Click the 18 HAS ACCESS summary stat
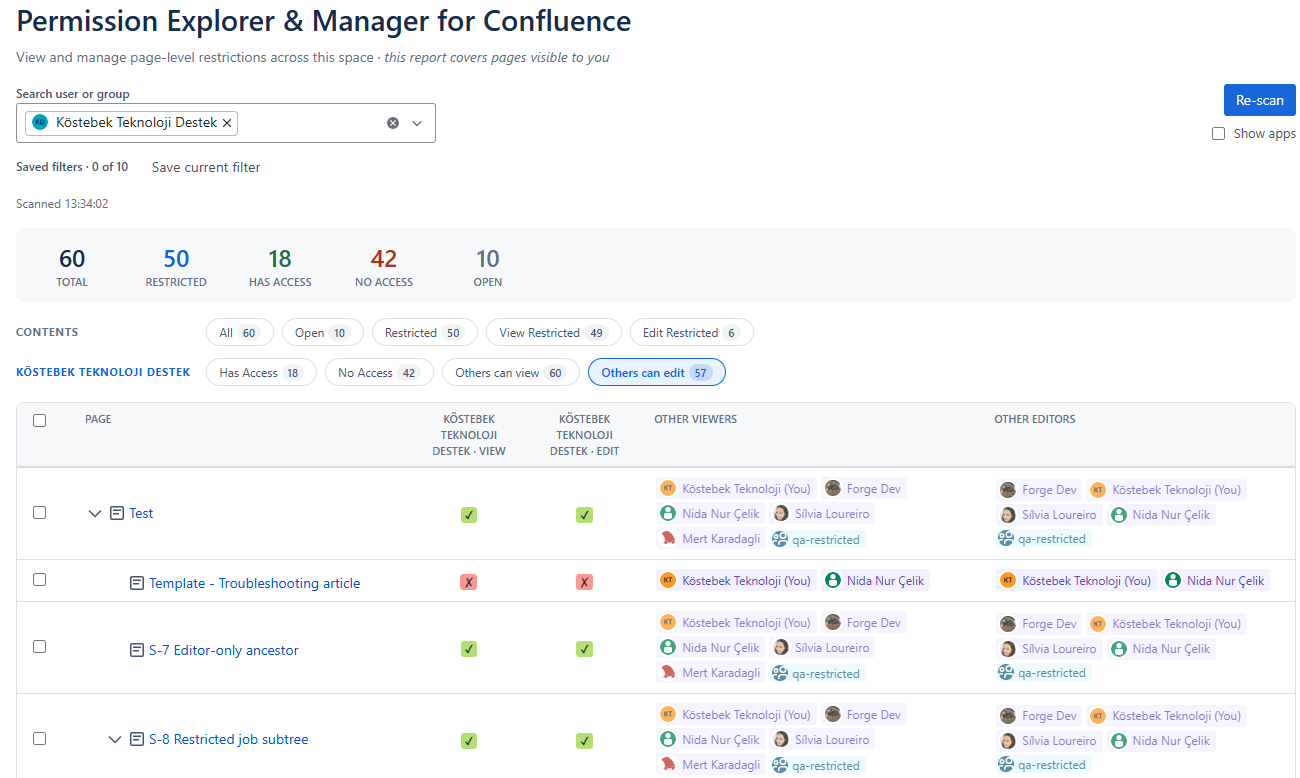The width and height of the screenshot is (1300, 778). (280, 267)
